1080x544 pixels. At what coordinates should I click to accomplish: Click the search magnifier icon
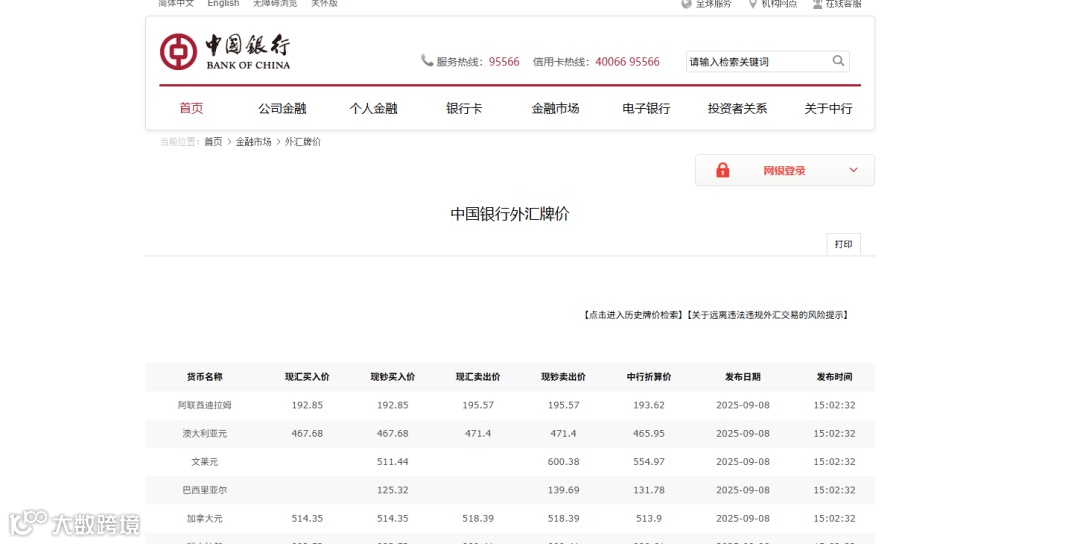click(838, 61)
